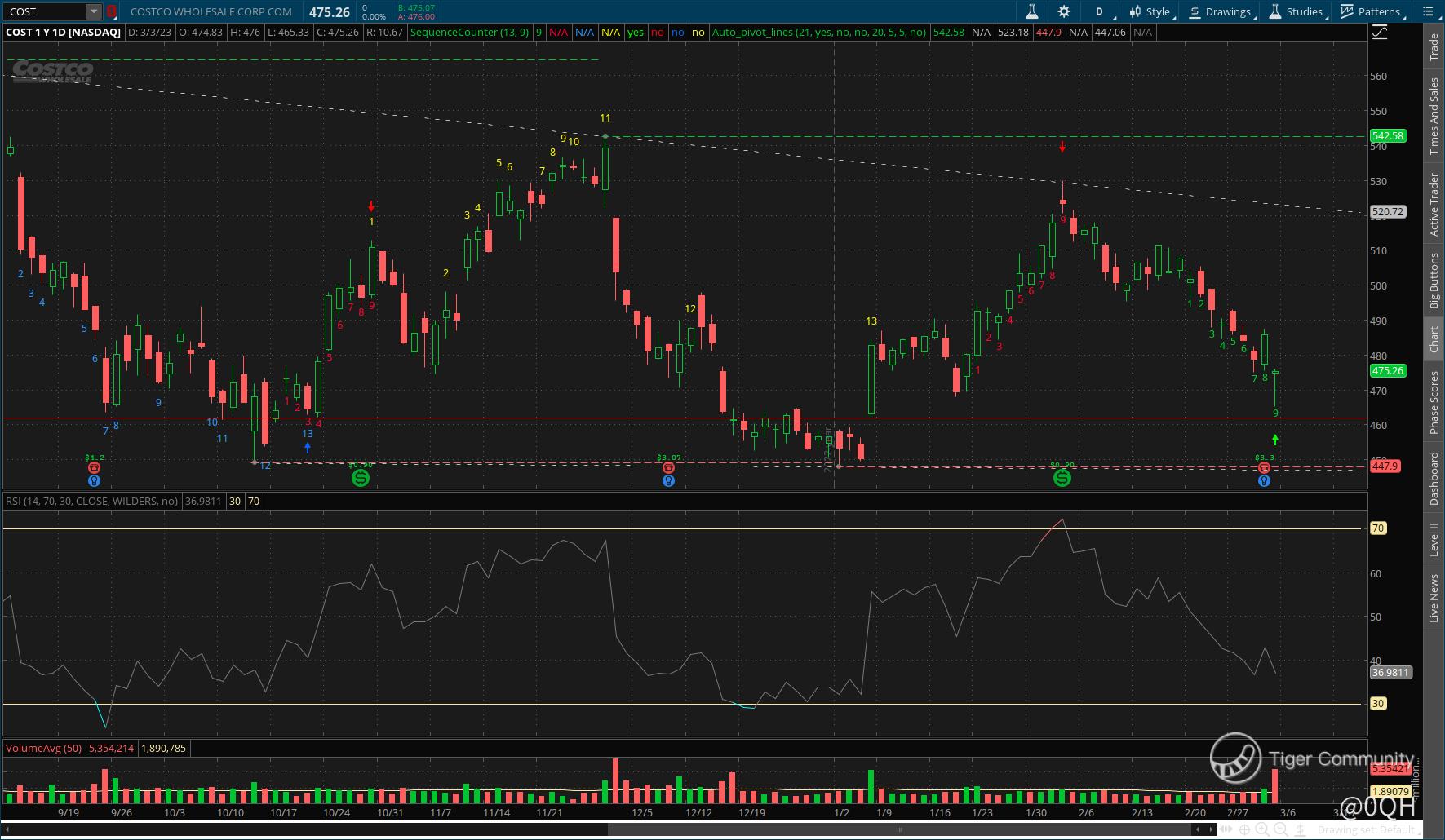The image size is (1445, 840).
Task: Open the Style menu
Action: (1150, 11)
